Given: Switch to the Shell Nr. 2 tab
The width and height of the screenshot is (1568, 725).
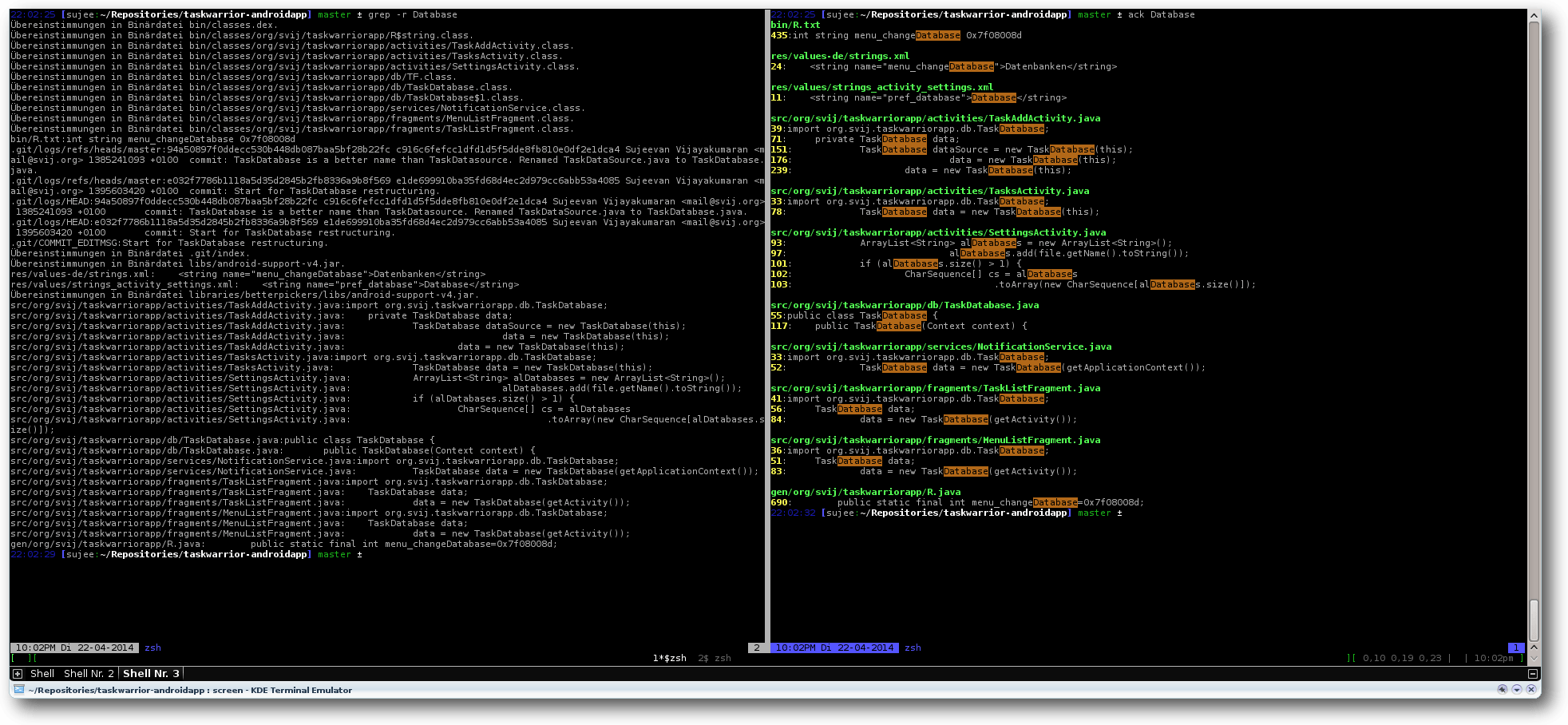Looking at the screenshot, I should point(89,674).
